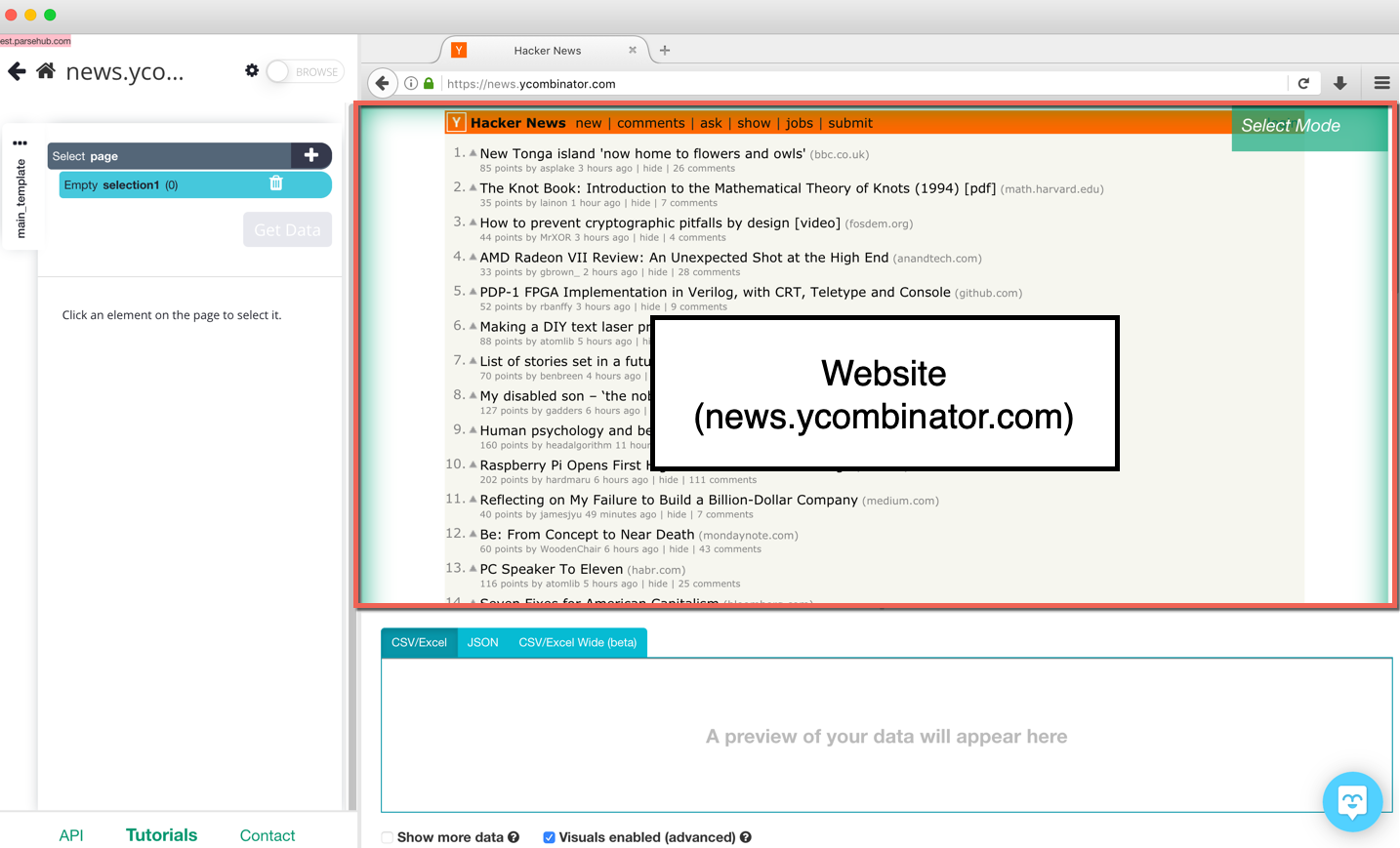Open Hacker News 'ask' link
The image size is (1400, 848).
tap(711, 123)
